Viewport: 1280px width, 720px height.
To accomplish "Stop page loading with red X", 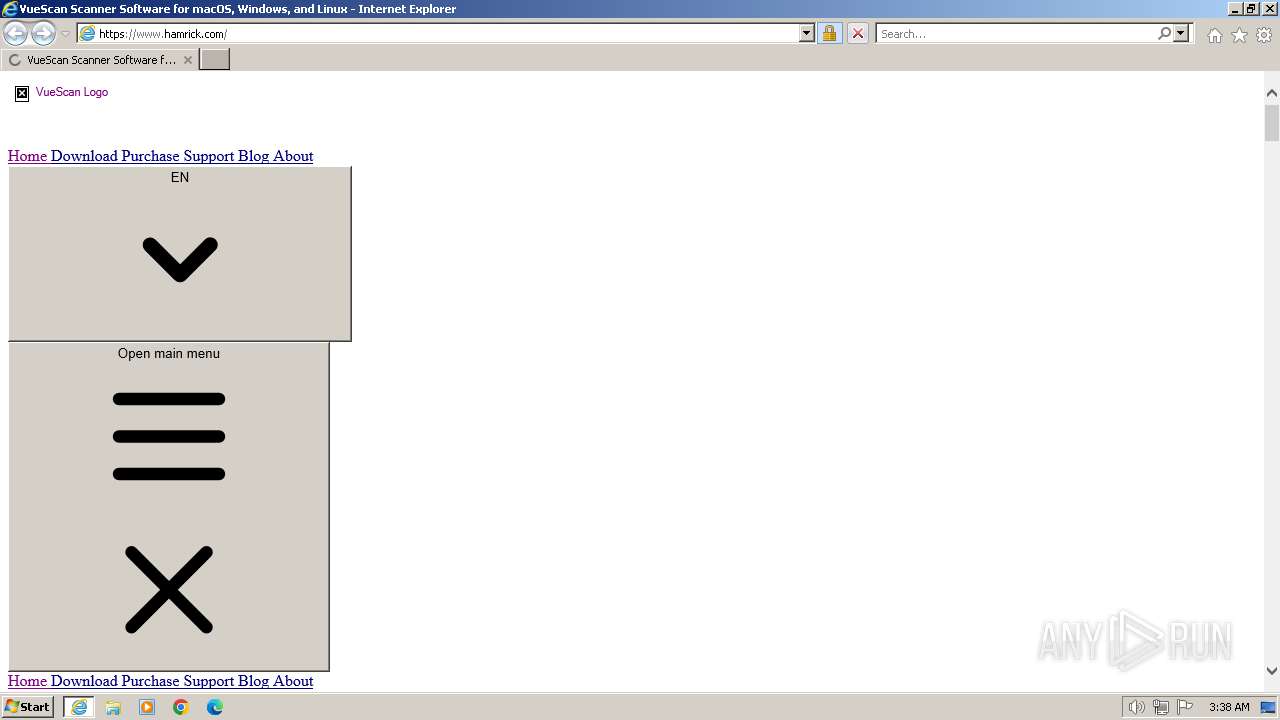I will pyautogui.click(x=857, y=33).
